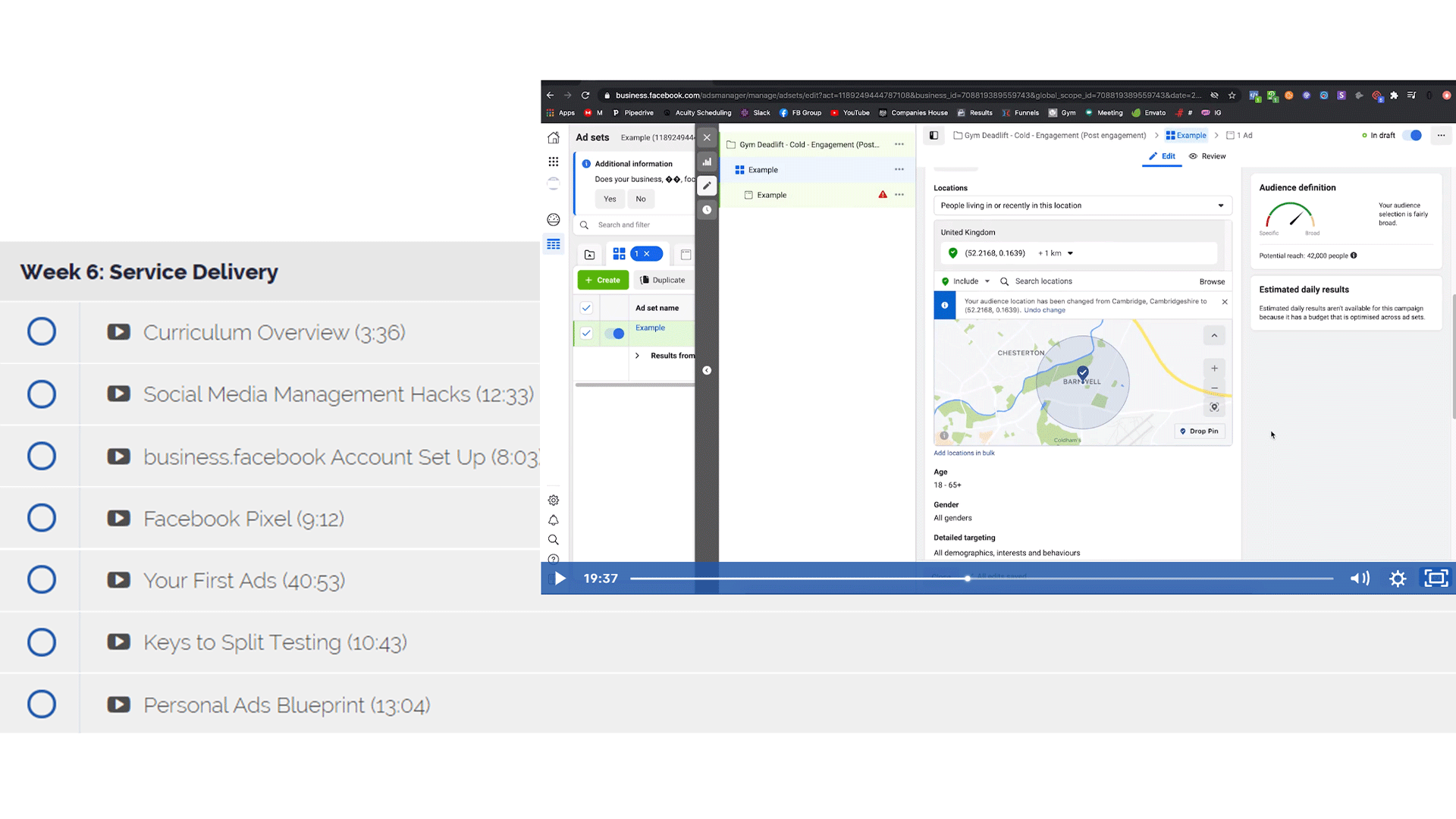
Task: Open People living in location dropdown
Action: pos(1082,206)
